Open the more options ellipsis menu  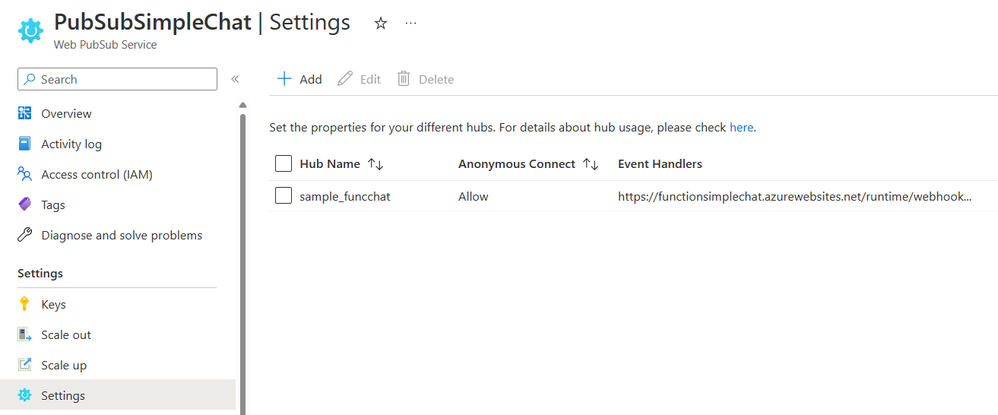point(411,24)
